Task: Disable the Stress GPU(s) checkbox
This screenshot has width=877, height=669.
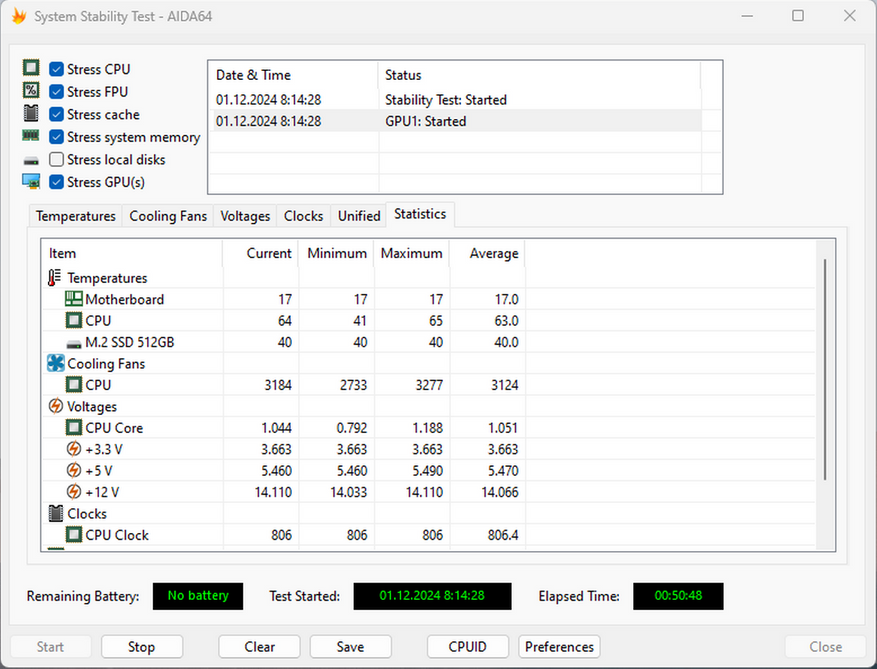Action: click(57, 182)
